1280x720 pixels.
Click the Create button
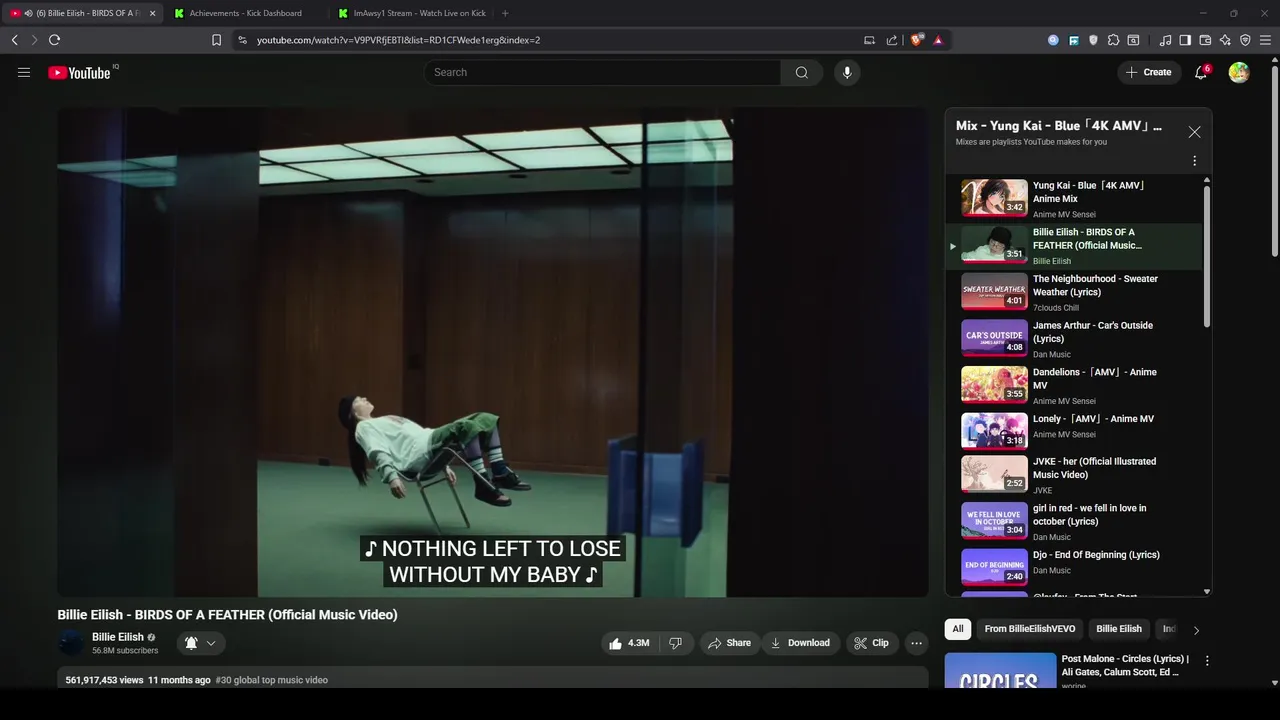(x=1148, y=72)
